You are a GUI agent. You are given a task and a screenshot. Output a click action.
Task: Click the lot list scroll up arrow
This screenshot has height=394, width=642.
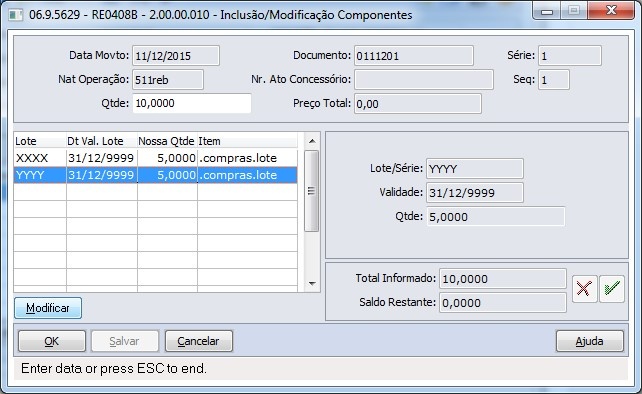(x=312, y=141)
